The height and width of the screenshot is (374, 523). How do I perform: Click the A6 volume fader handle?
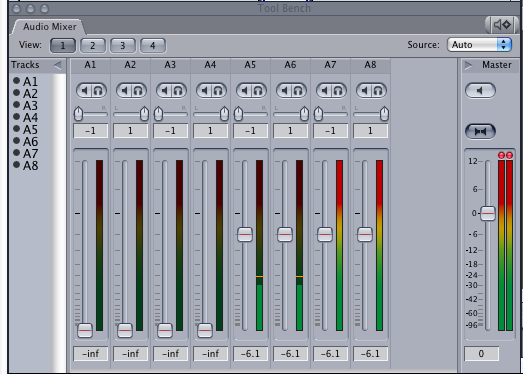pyautogui.click(x=285, y=235)
